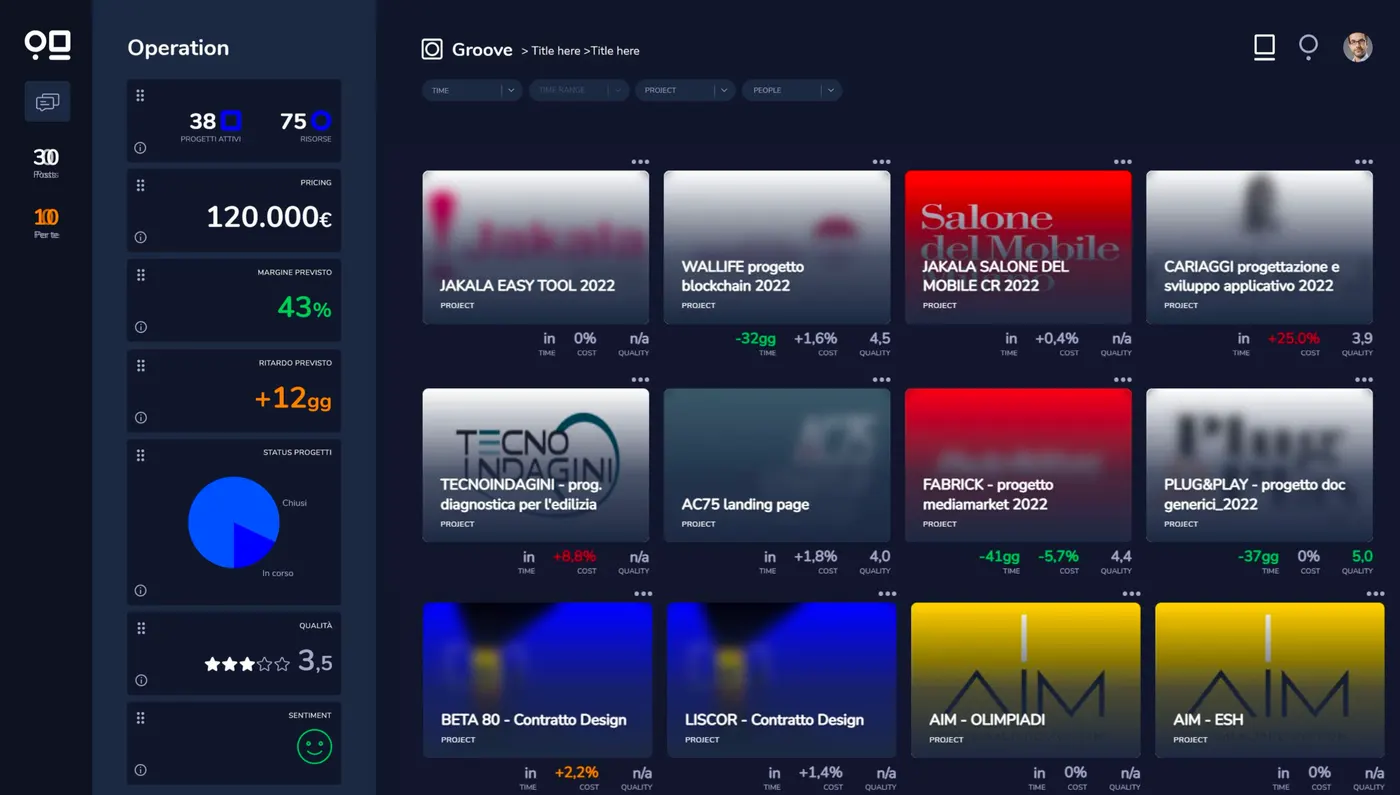Click drag handle of Status Progetti widget
Screen dimensions: 1400x795
click(140, 455)
